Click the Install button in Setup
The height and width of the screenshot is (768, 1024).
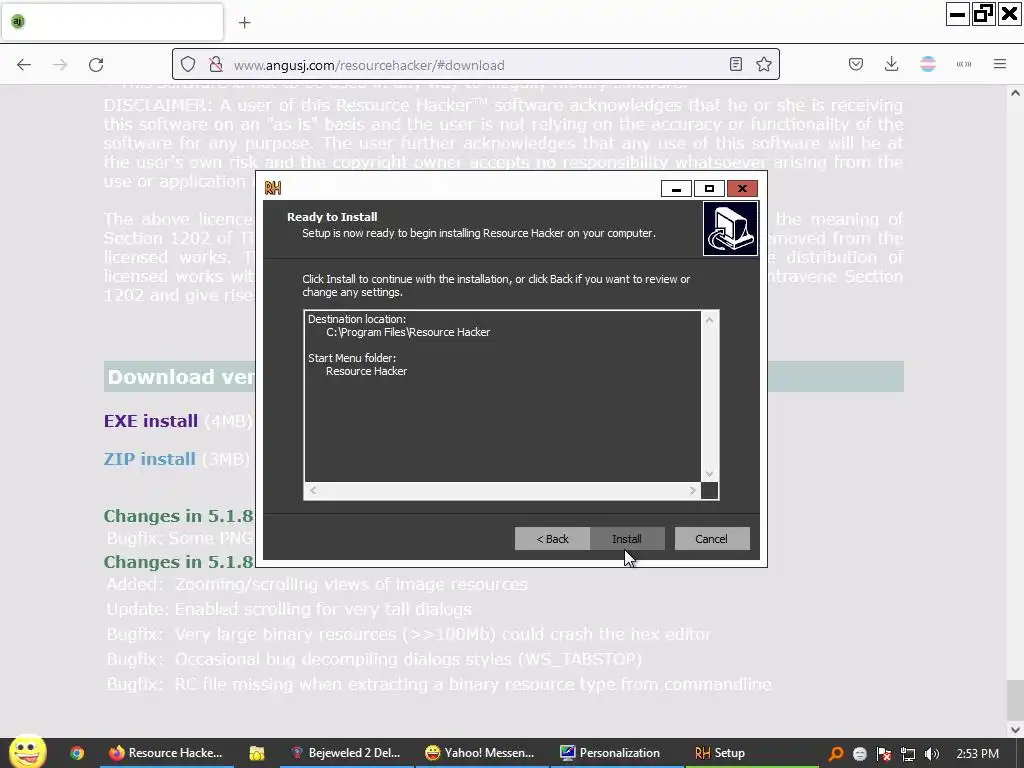[627, 539]
